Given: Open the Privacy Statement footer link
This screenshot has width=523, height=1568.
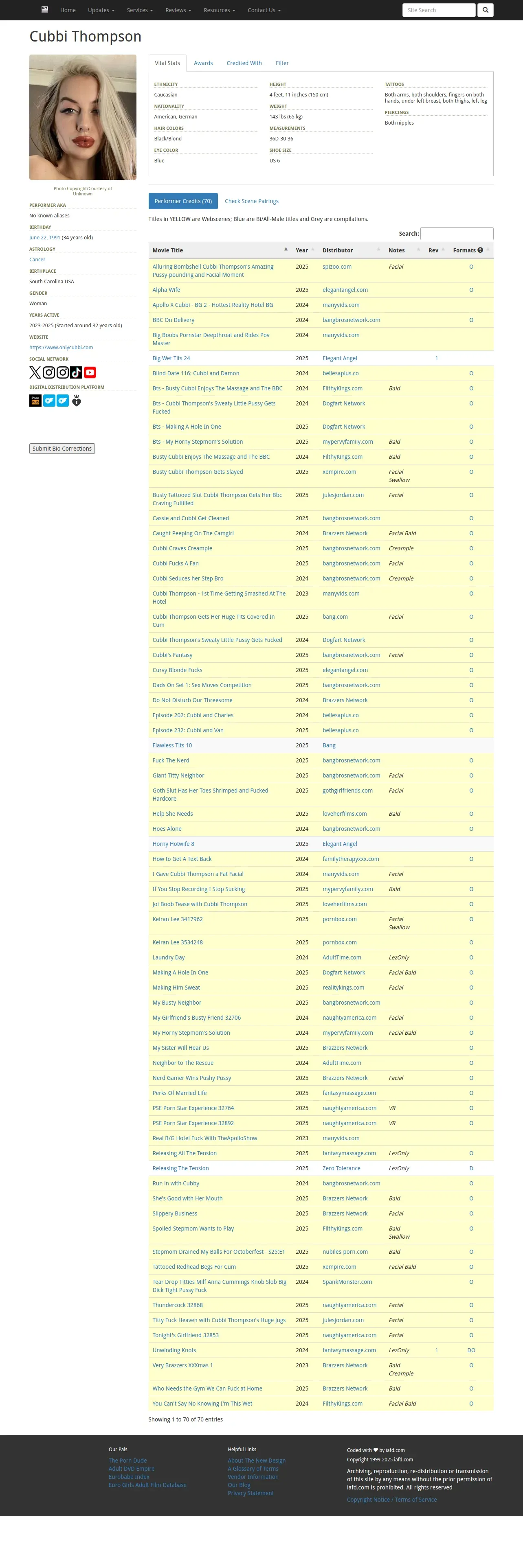Looking at the screenshot, I should pos(251,1493).
